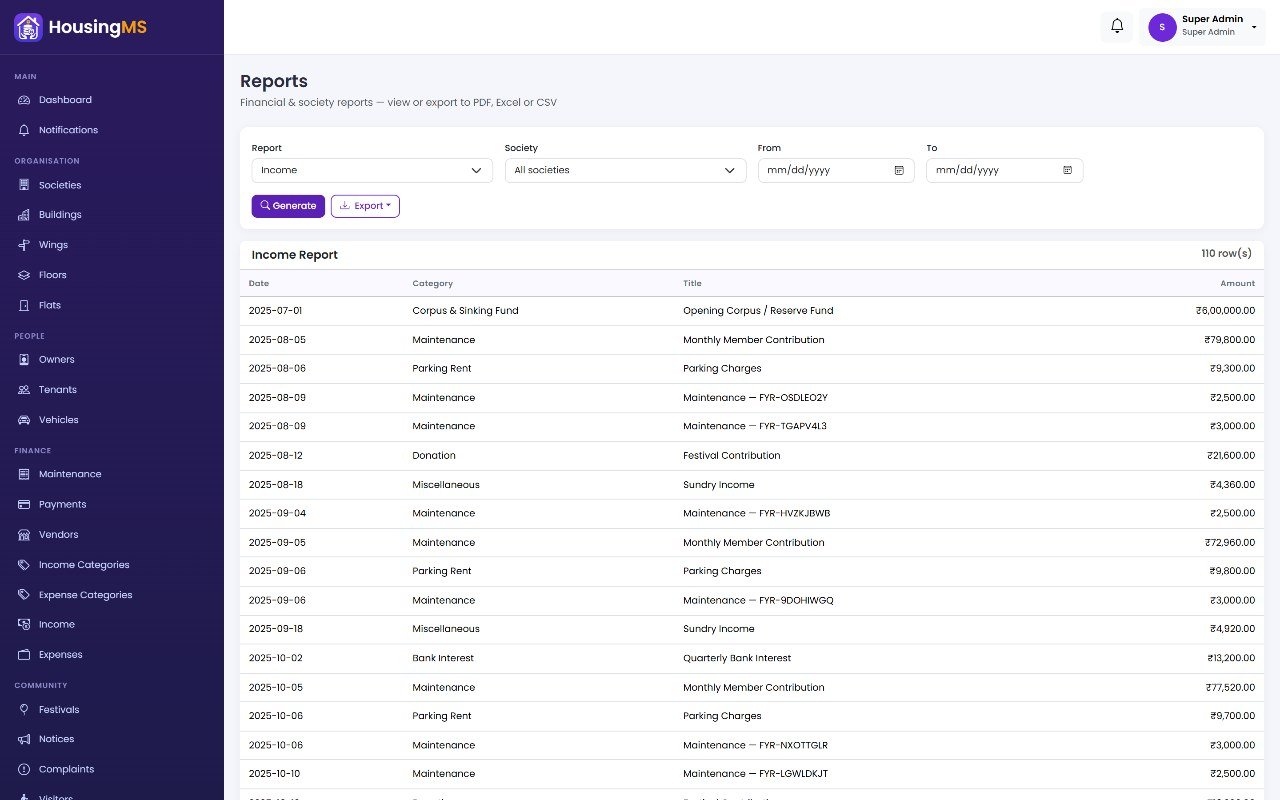Click the Payments sidebar icon

point(24,504)
